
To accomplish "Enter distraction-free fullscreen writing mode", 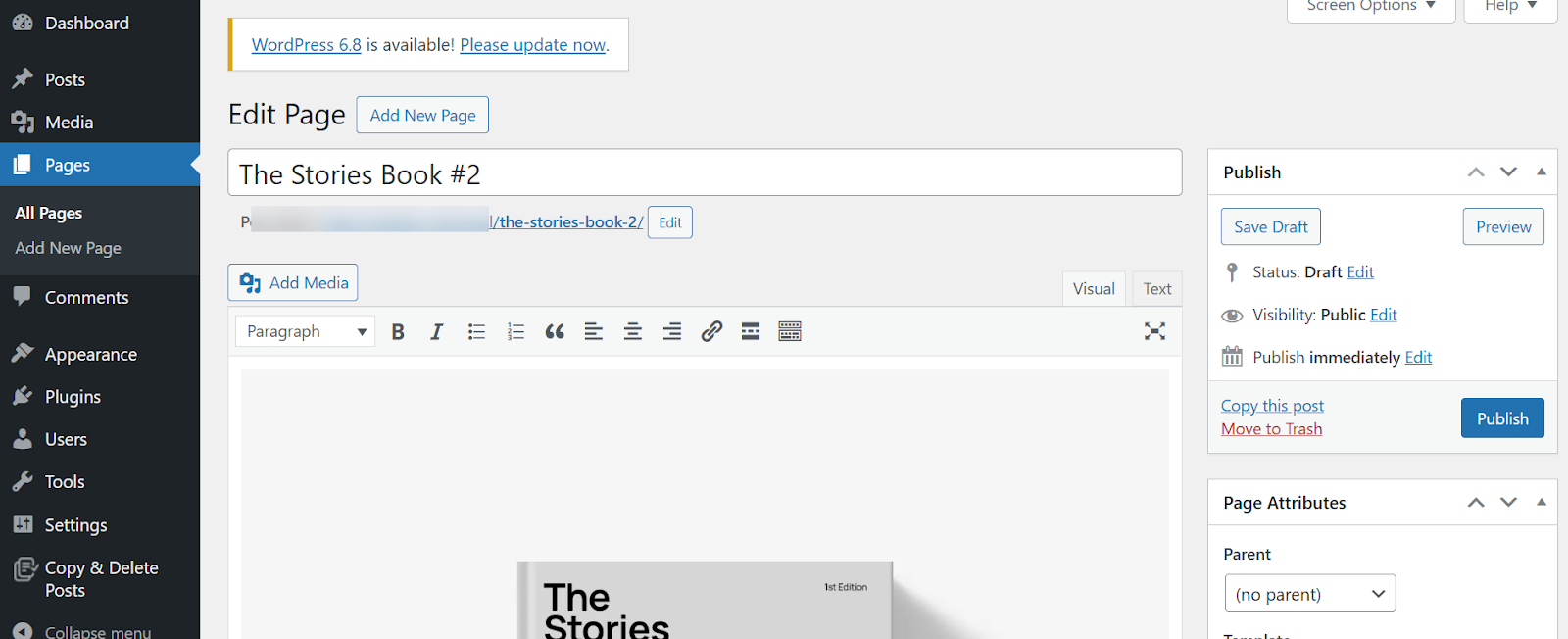I will 1154,331.
